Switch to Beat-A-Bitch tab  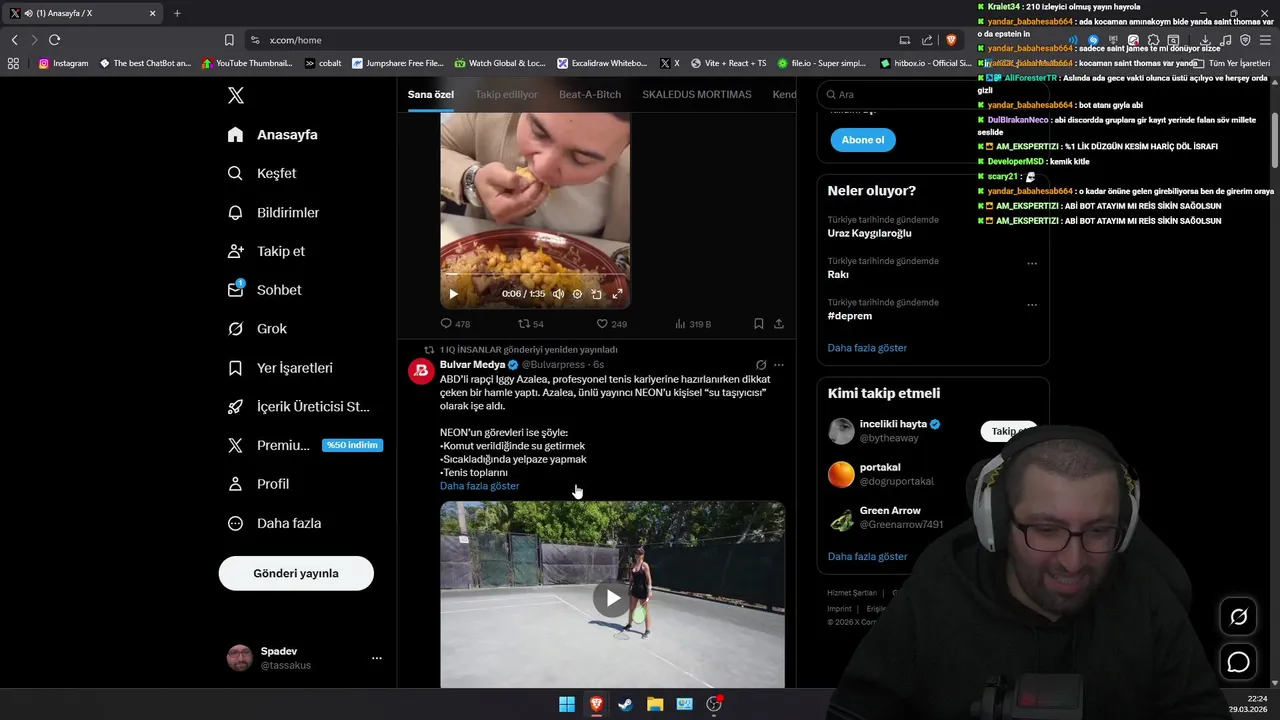590,94
